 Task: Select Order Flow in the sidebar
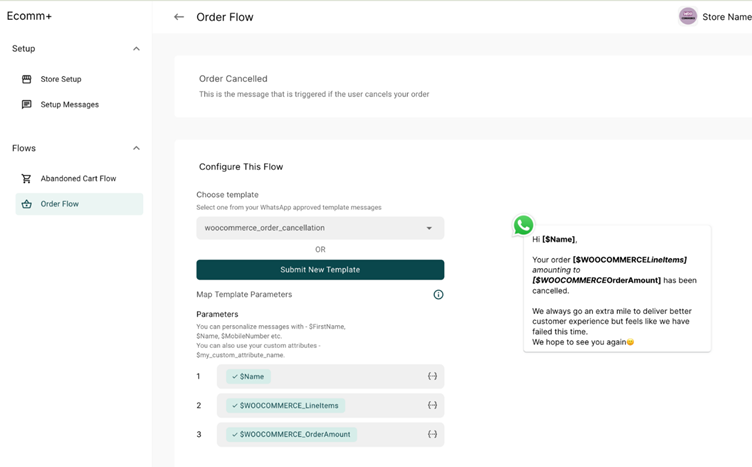pyautogui.click(x=79, y=204)
